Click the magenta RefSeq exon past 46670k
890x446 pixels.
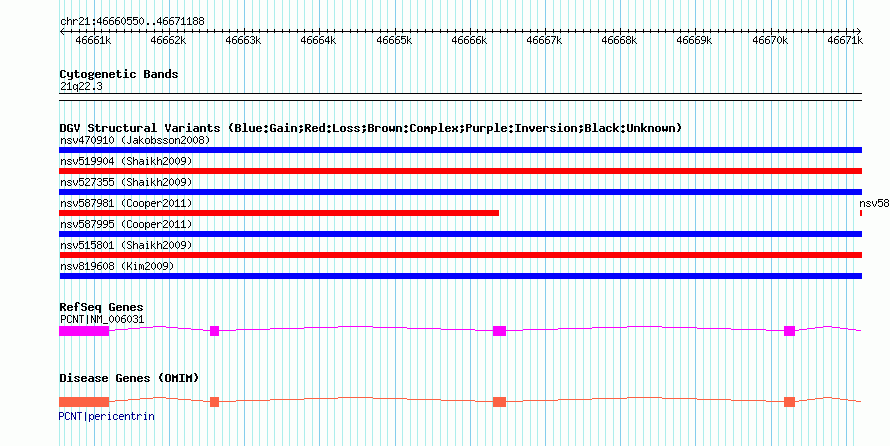click(790, 331)
